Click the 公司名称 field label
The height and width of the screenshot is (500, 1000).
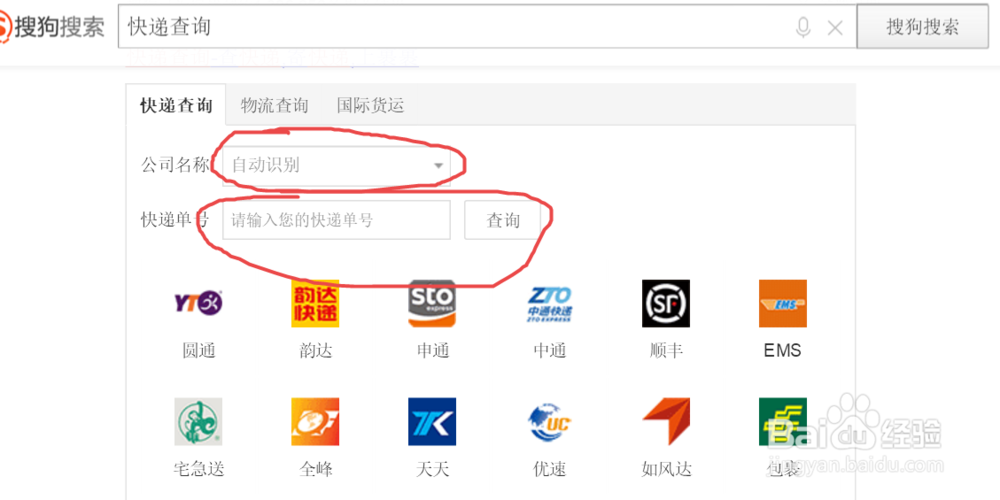pos(175,166)
